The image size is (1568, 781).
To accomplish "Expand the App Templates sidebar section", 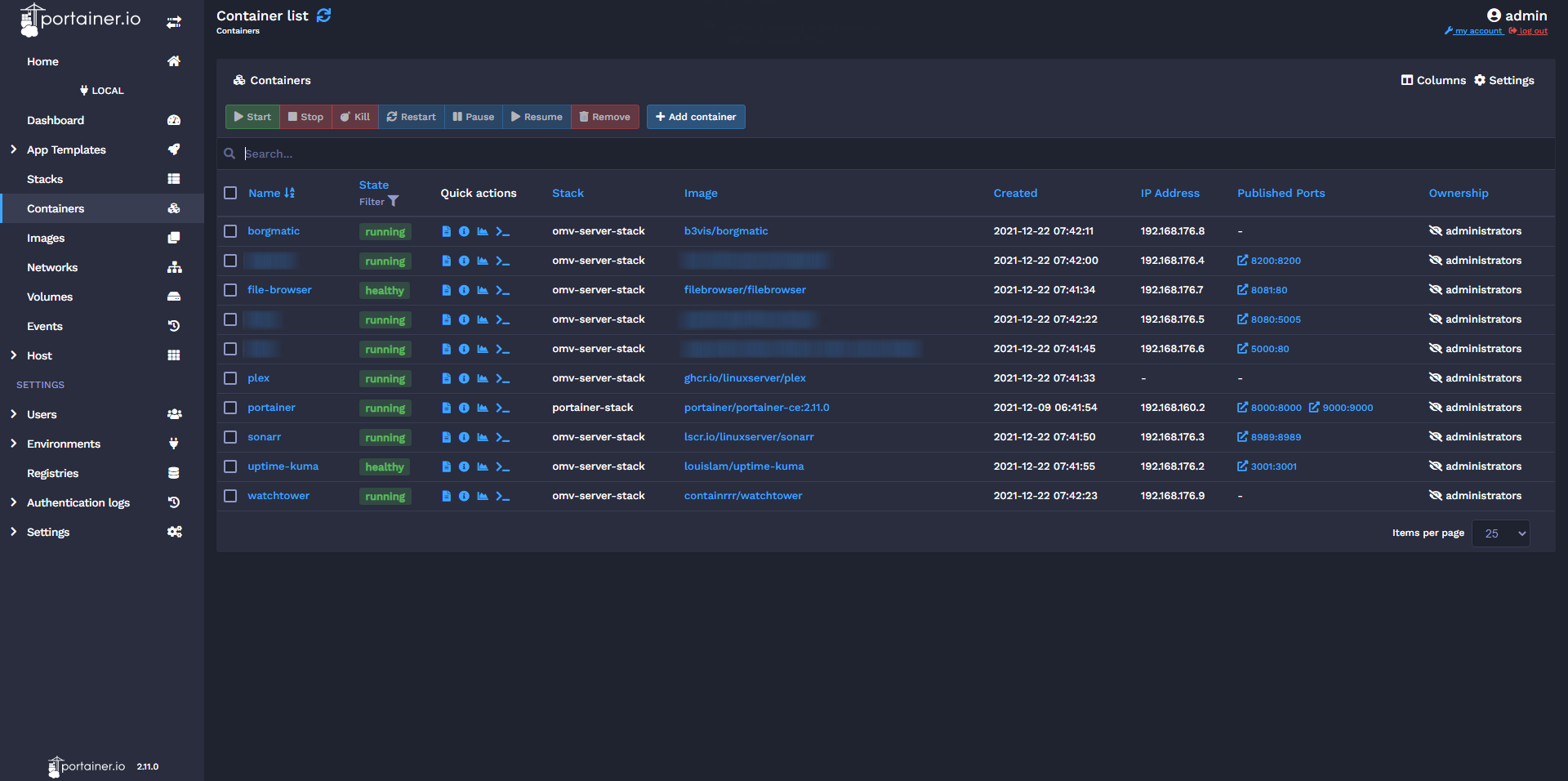I will click(14, 150).
